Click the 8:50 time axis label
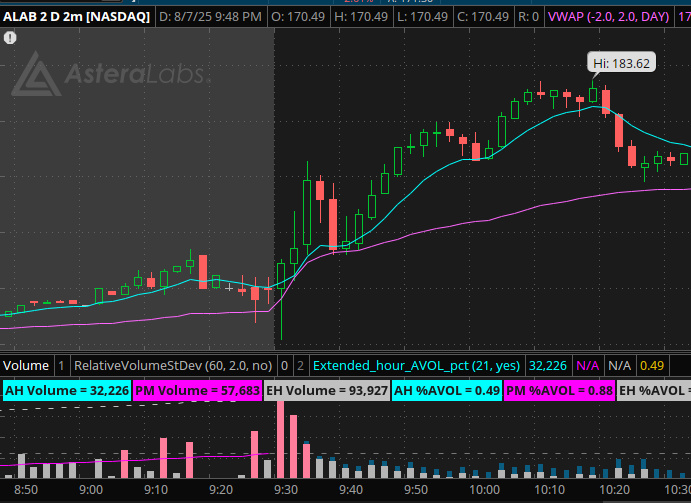This screenshot has width=691, height=503. [x=26, y=490]
